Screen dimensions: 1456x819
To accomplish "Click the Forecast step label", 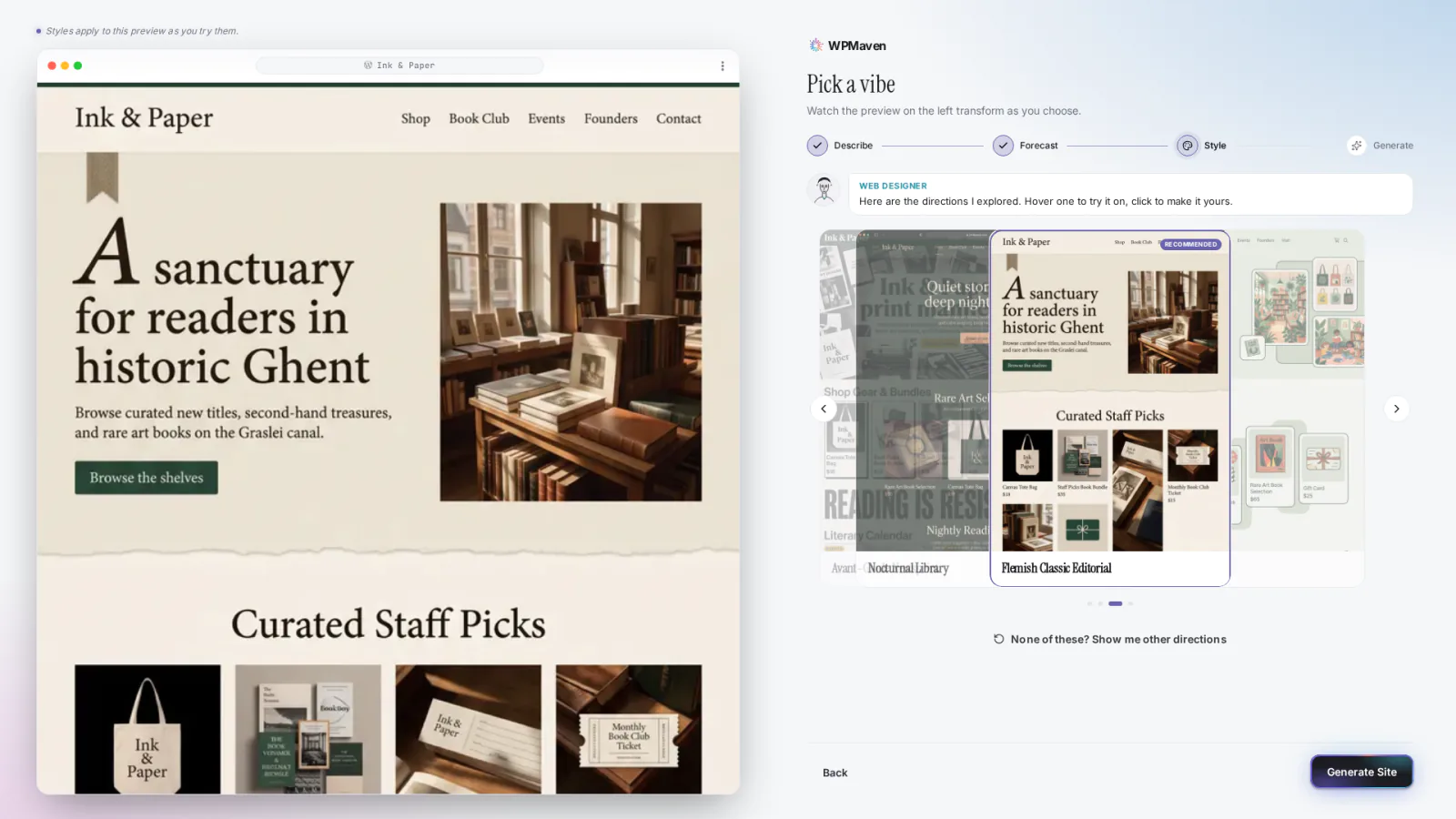I will (x=1038, y=146).
